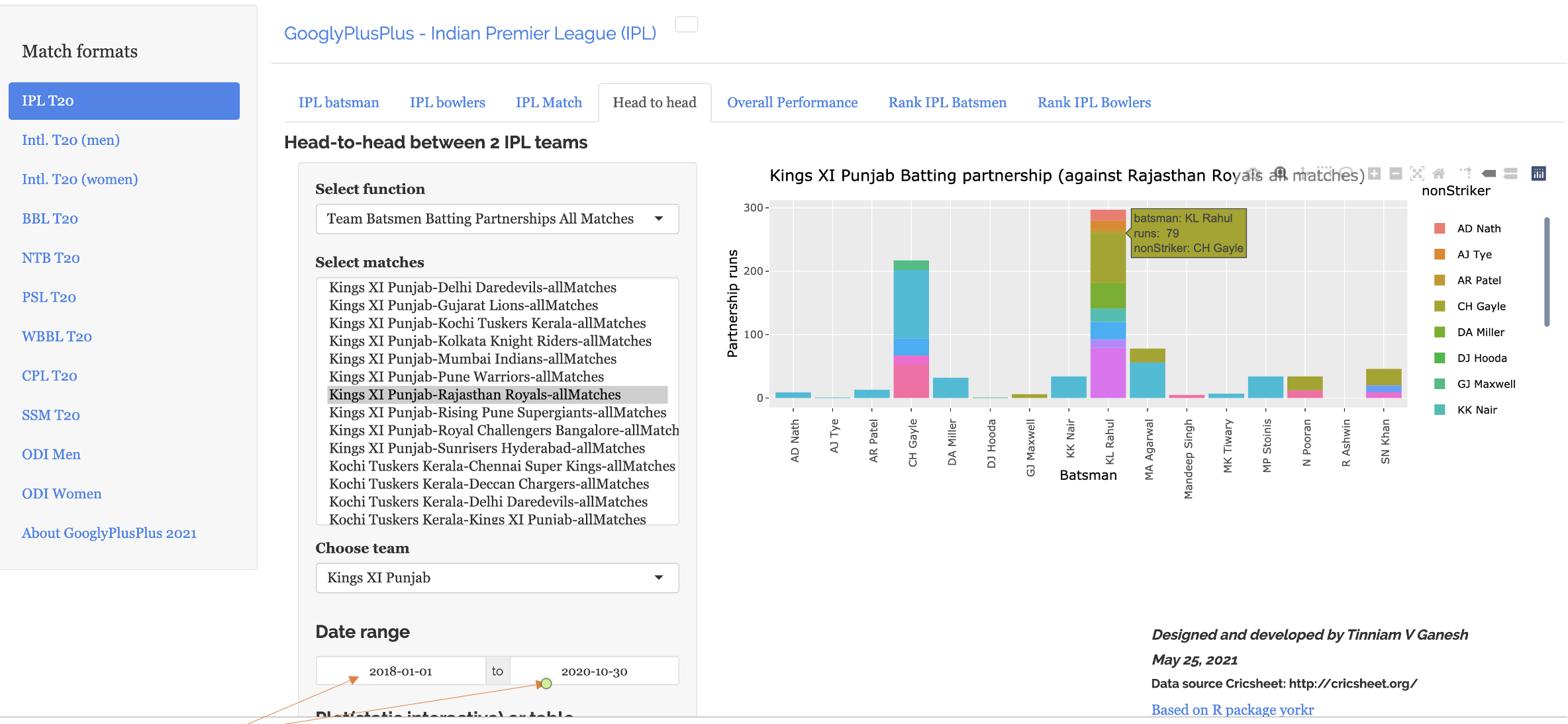Toggle spike lines icon in chart modebar
The width and height of the screenshot is (1568, 724).
pyautogui.click(x=1466, y=173)
